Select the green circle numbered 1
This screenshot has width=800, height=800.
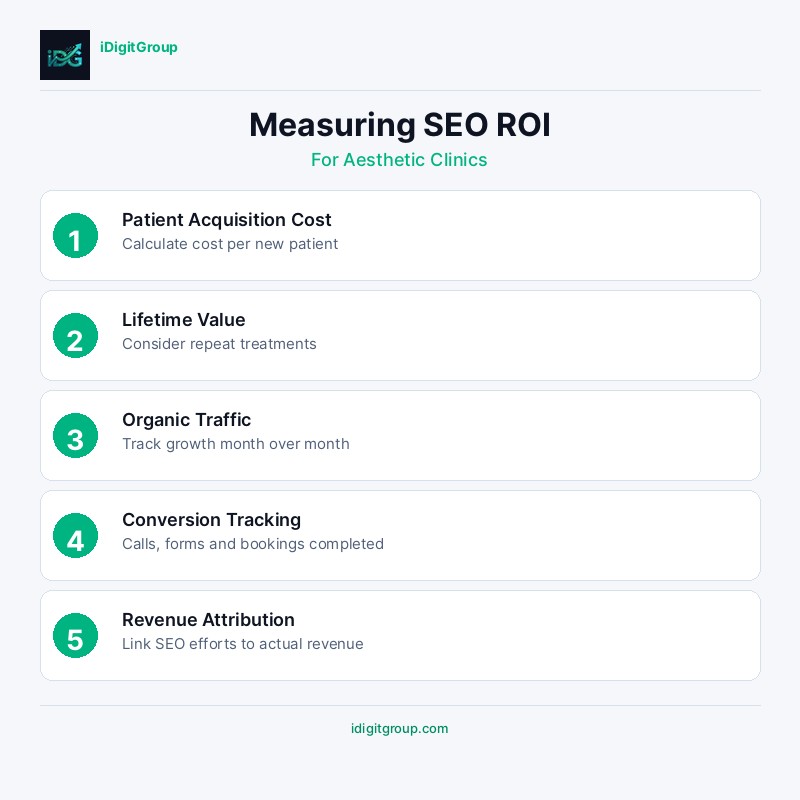pos(75,236)
